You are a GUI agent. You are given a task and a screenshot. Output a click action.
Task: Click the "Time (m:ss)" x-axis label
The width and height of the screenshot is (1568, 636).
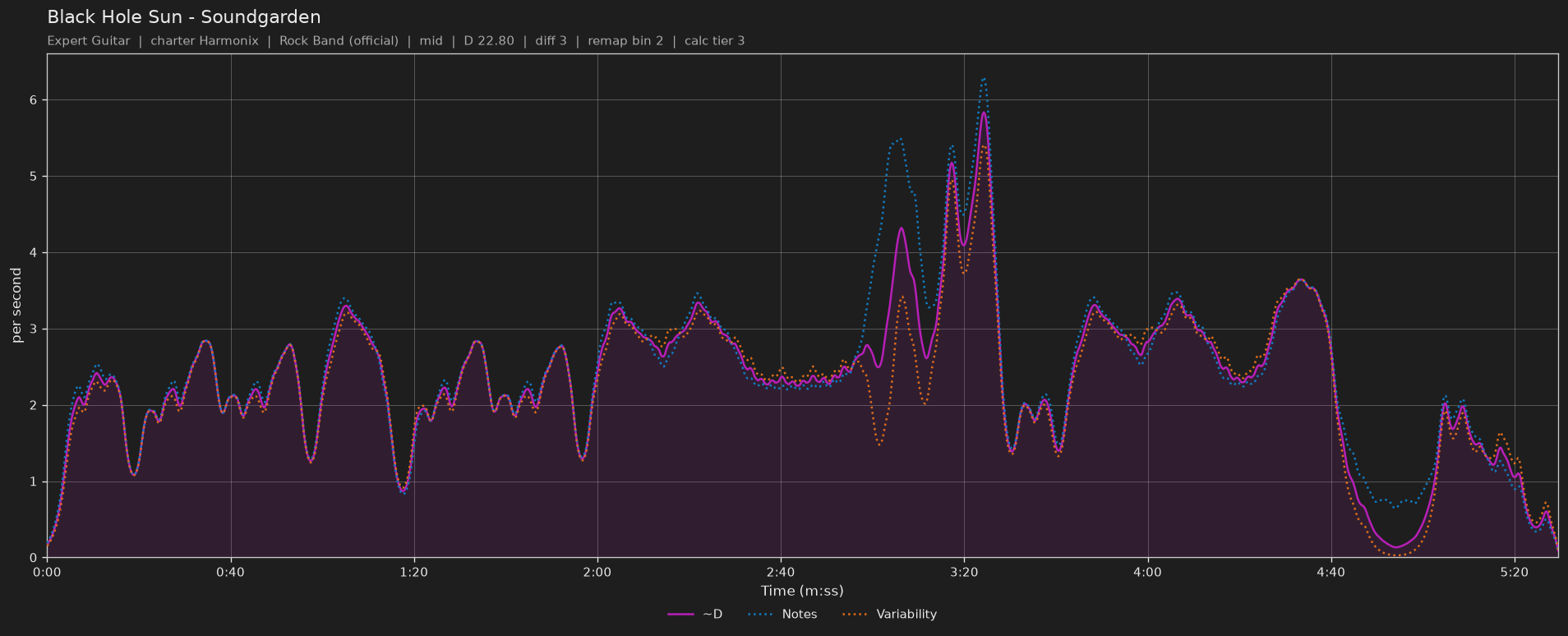[802, 591]
